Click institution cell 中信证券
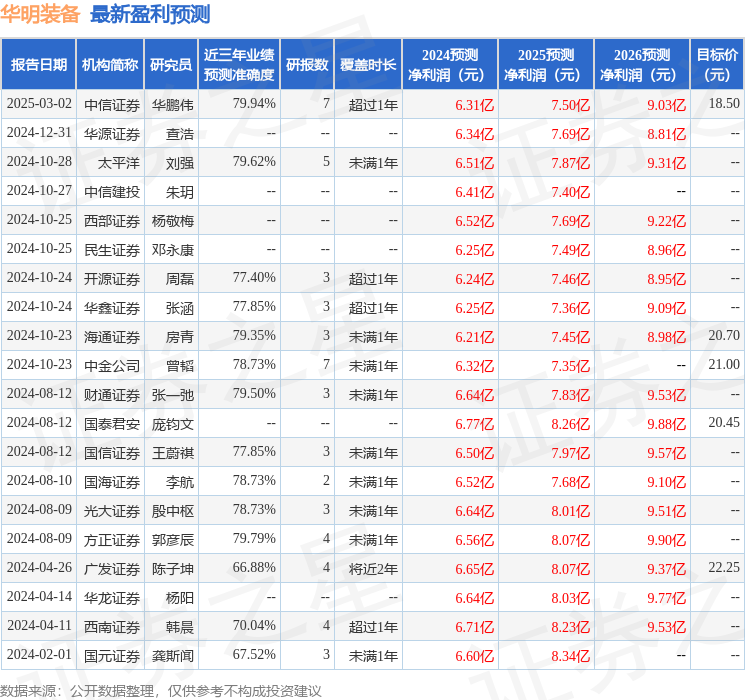745x700 pixels. coord(112,105)
